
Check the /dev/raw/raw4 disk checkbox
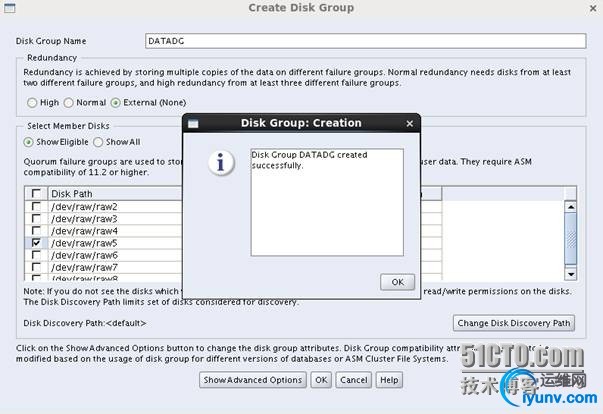(x=36, y=231)
